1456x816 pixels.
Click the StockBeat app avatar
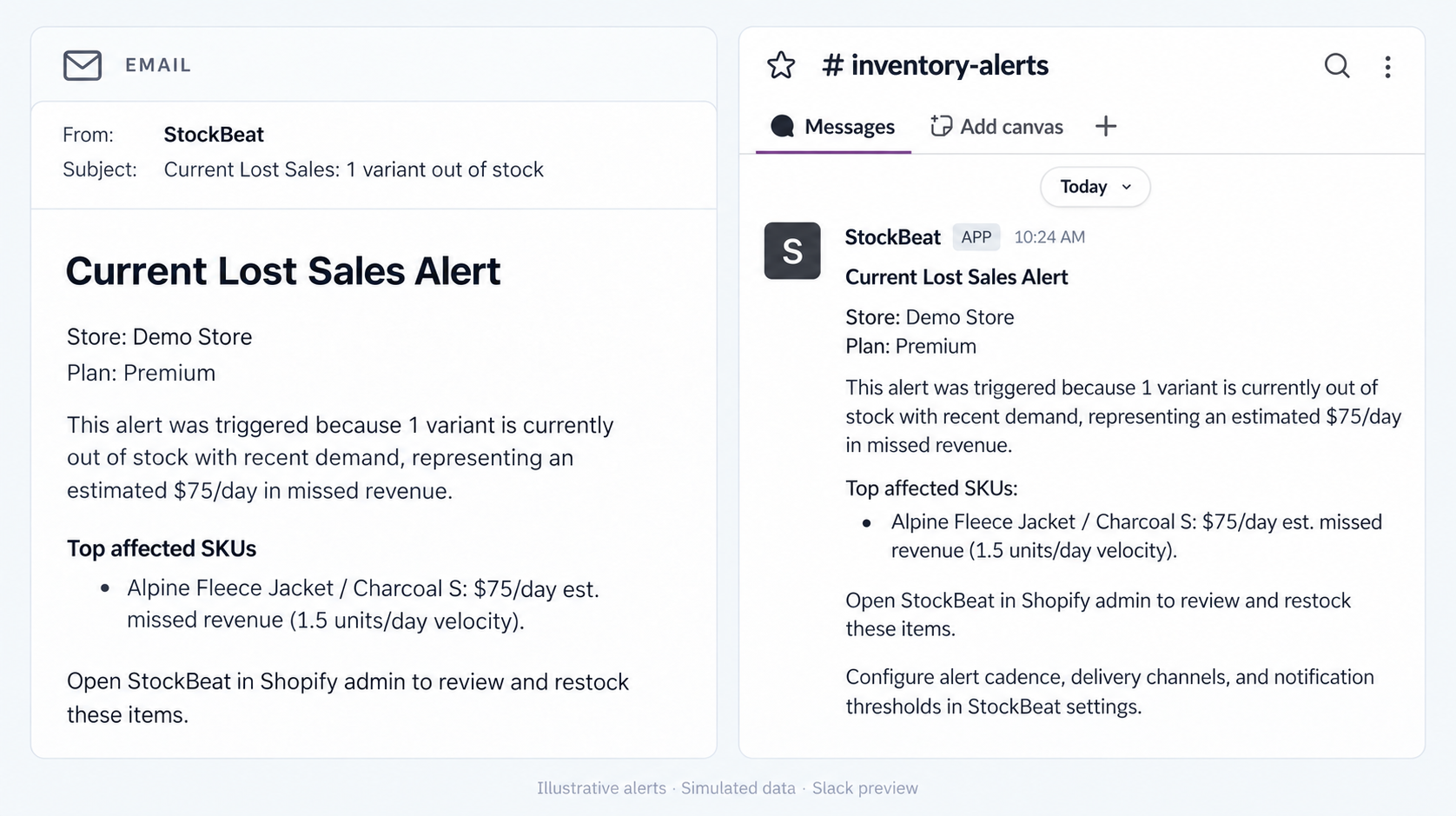792,251
